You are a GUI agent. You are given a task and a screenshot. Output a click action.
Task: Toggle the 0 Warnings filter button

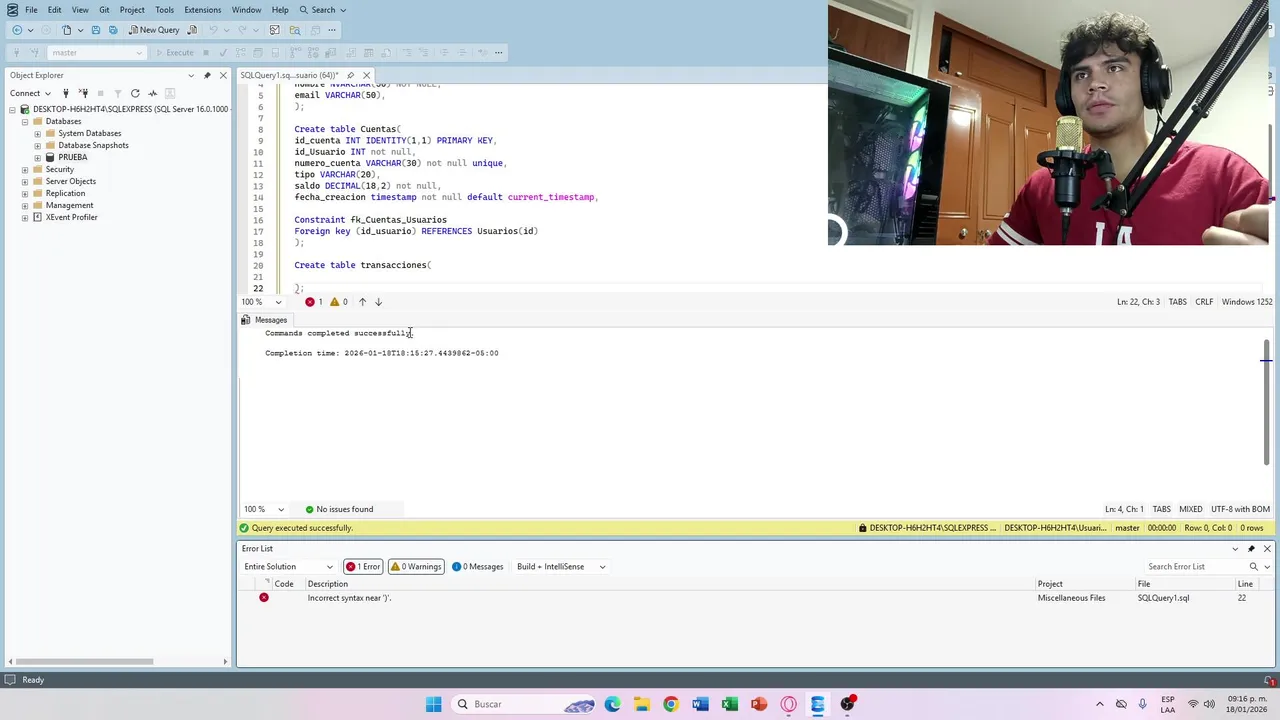pos(415,566)
